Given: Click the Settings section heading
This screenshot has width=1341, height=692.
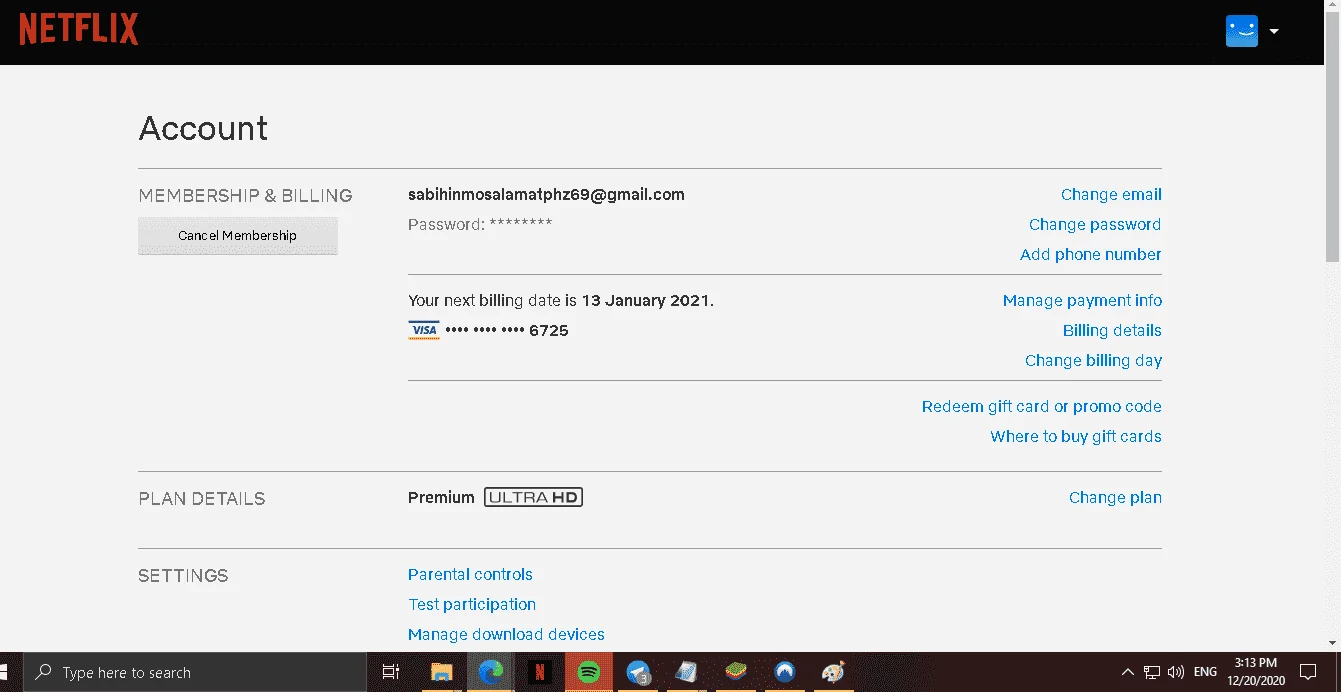Looking at the screenshot, I should 183,576.
